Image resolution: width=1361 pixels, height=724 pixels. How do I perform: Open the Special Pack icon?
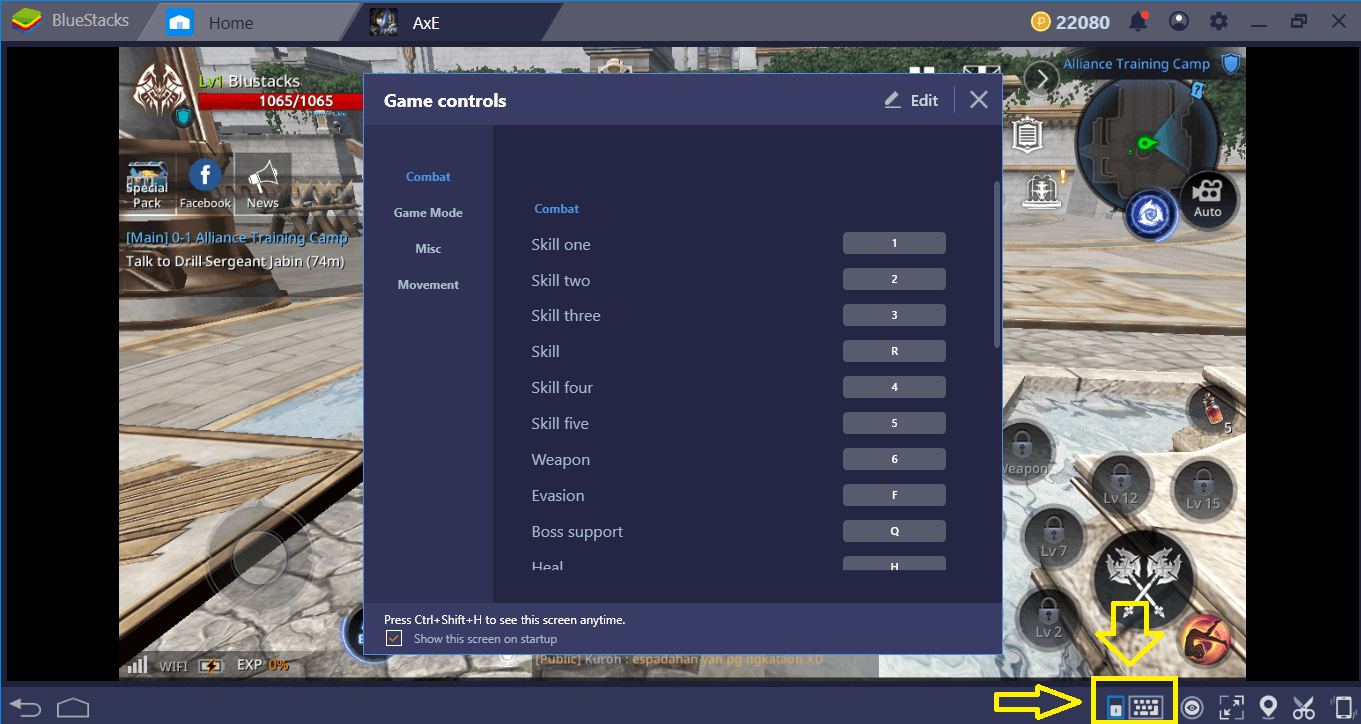[147, 185]
